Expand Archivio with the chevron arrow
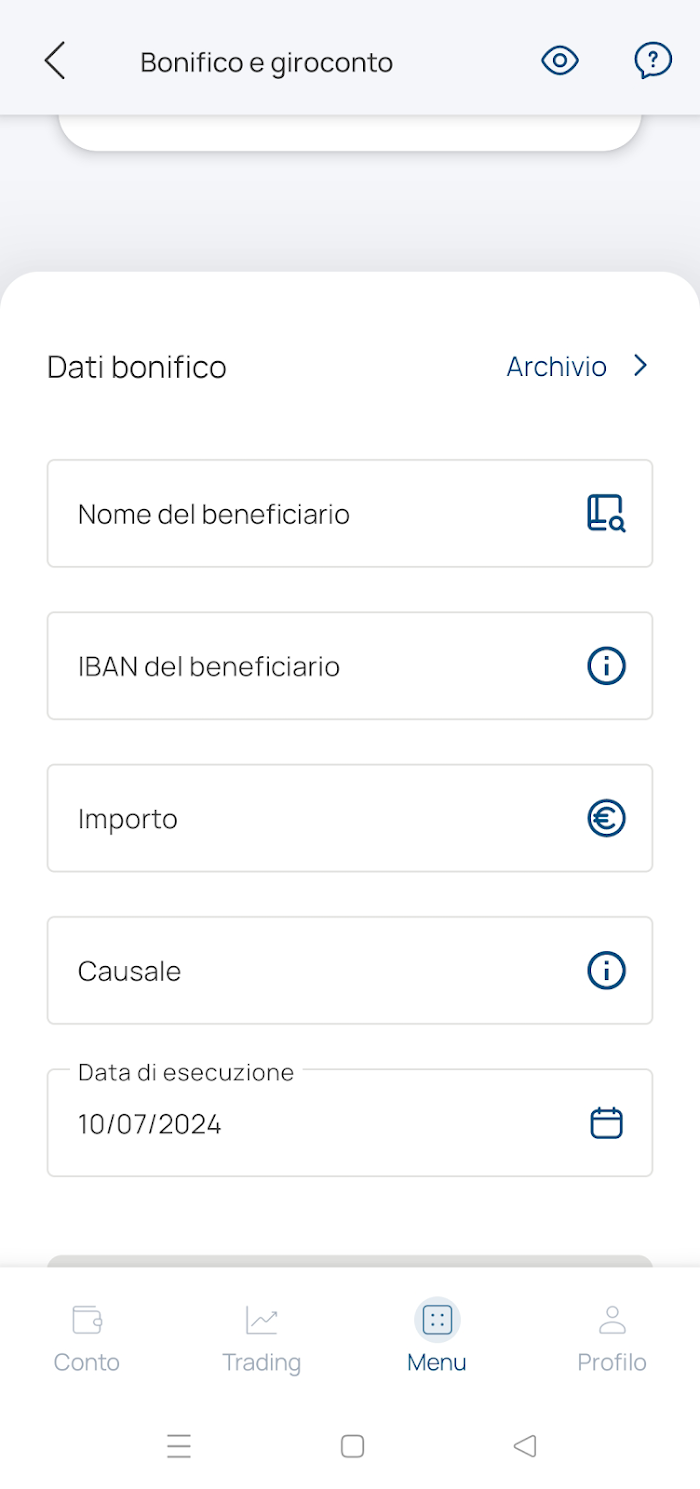The image size is (700, 1489). pos(641,366)
